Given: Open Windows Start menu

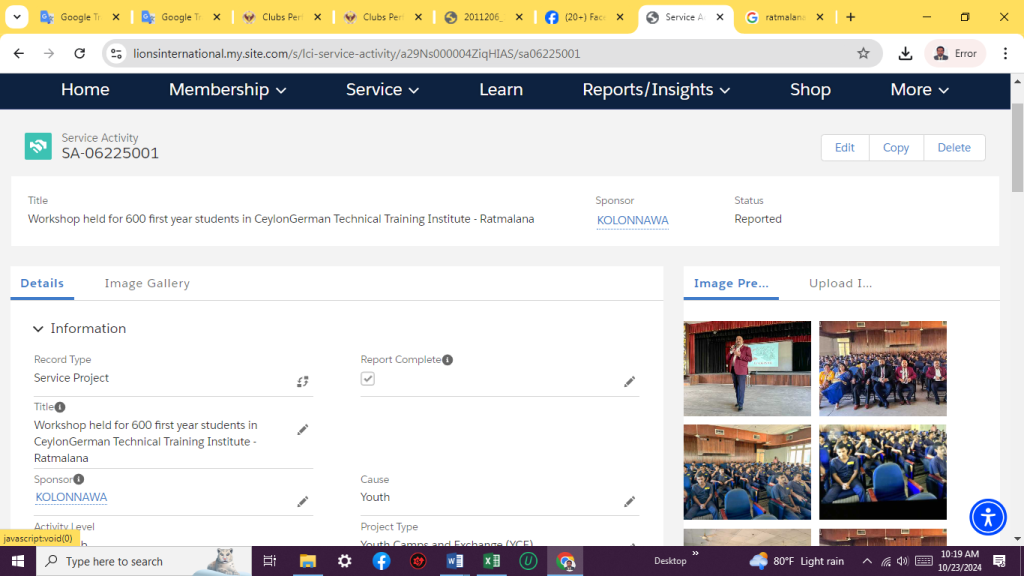Looking at the screenshot, I should point(18,561).
